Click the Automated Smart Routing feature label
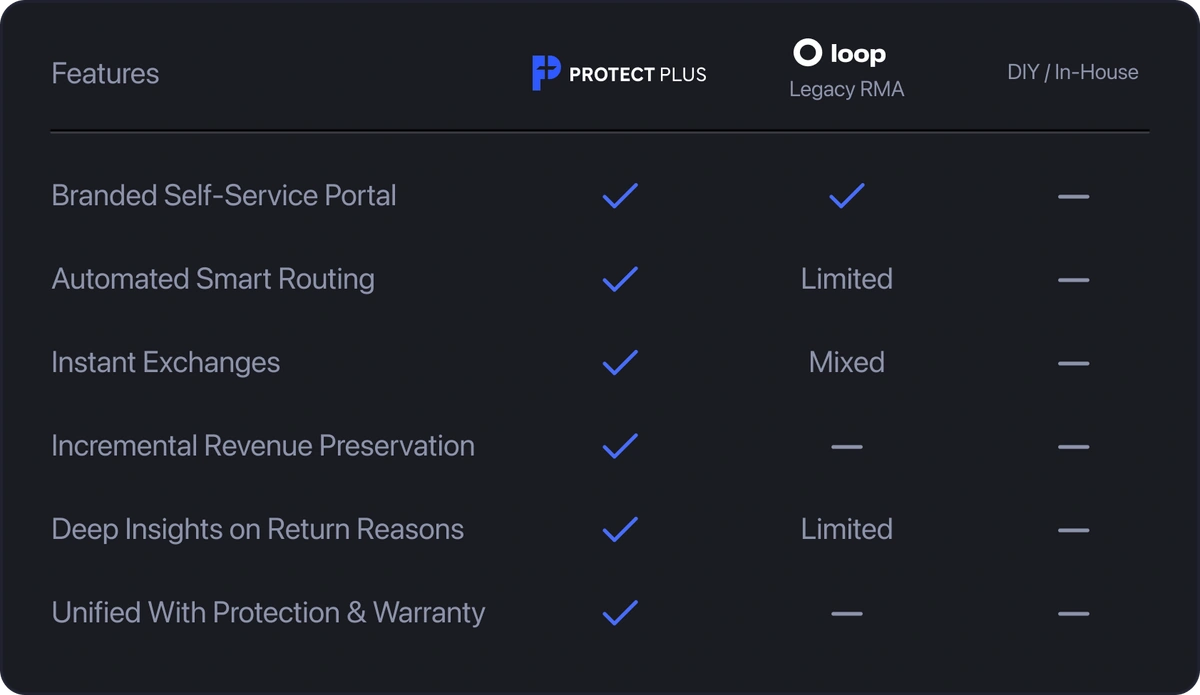The image size is (1200, 695). (213, 279)
